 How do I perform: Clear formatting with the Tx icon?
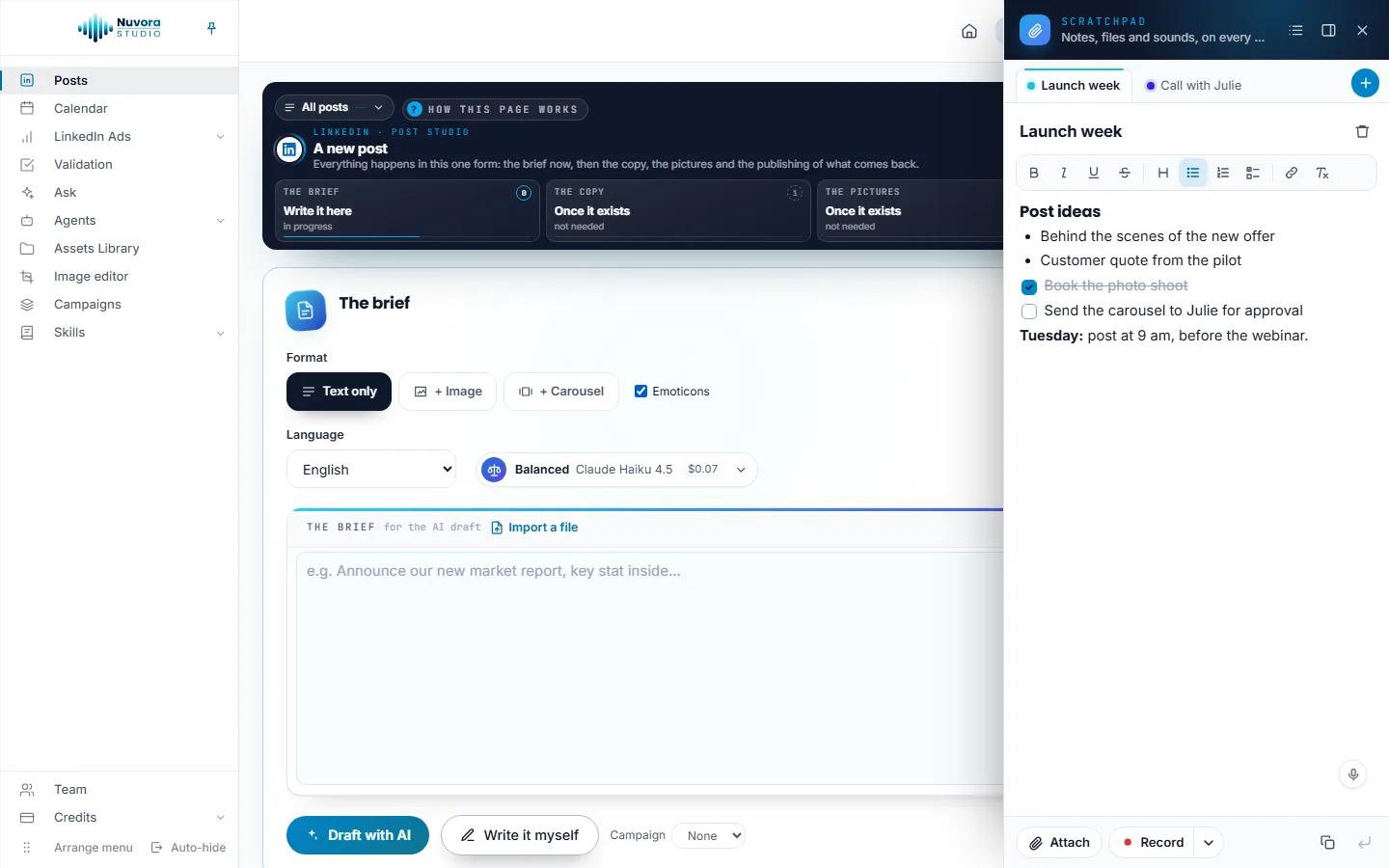coord(1322,173)
